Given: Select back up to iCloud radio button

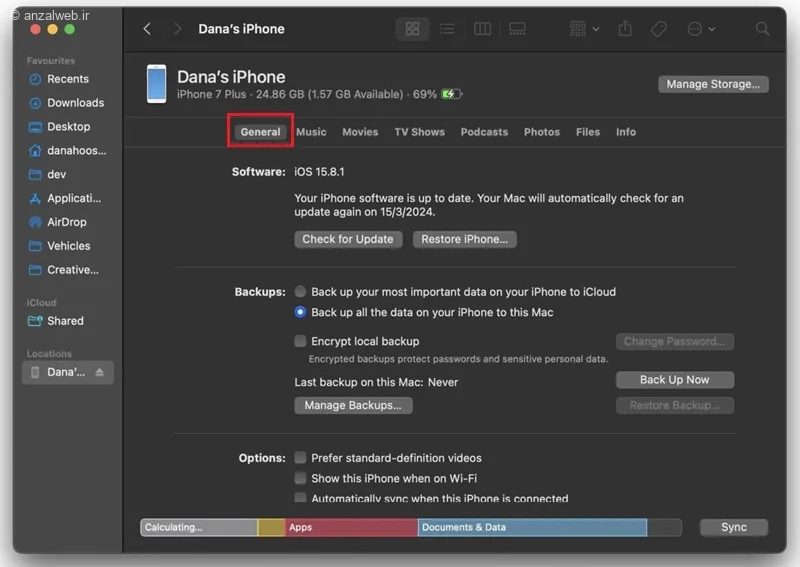Looking at the screenshot, I should [300, 291].
